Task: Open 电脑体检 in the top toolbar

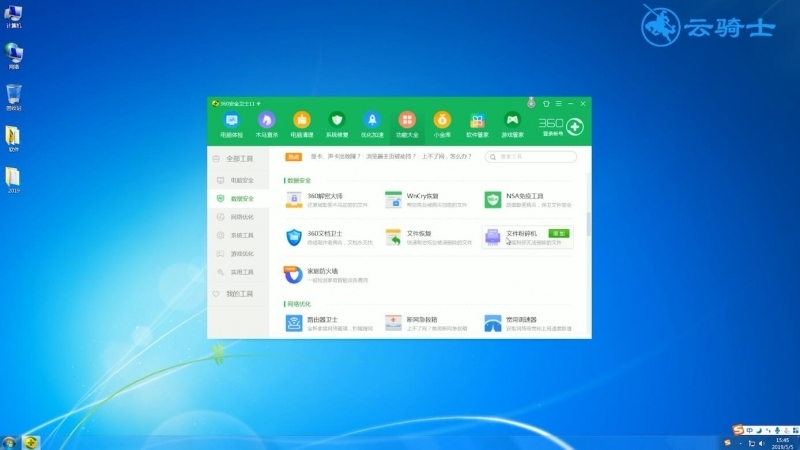Action: point(231,125)
